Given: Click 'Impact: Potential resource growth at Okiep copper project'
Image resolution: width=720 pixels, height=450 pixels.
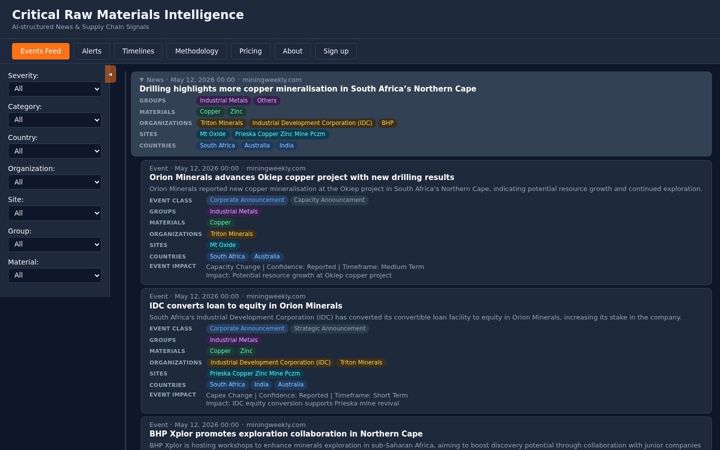Looking at the screenshot, I should click(x=299, y=276).
